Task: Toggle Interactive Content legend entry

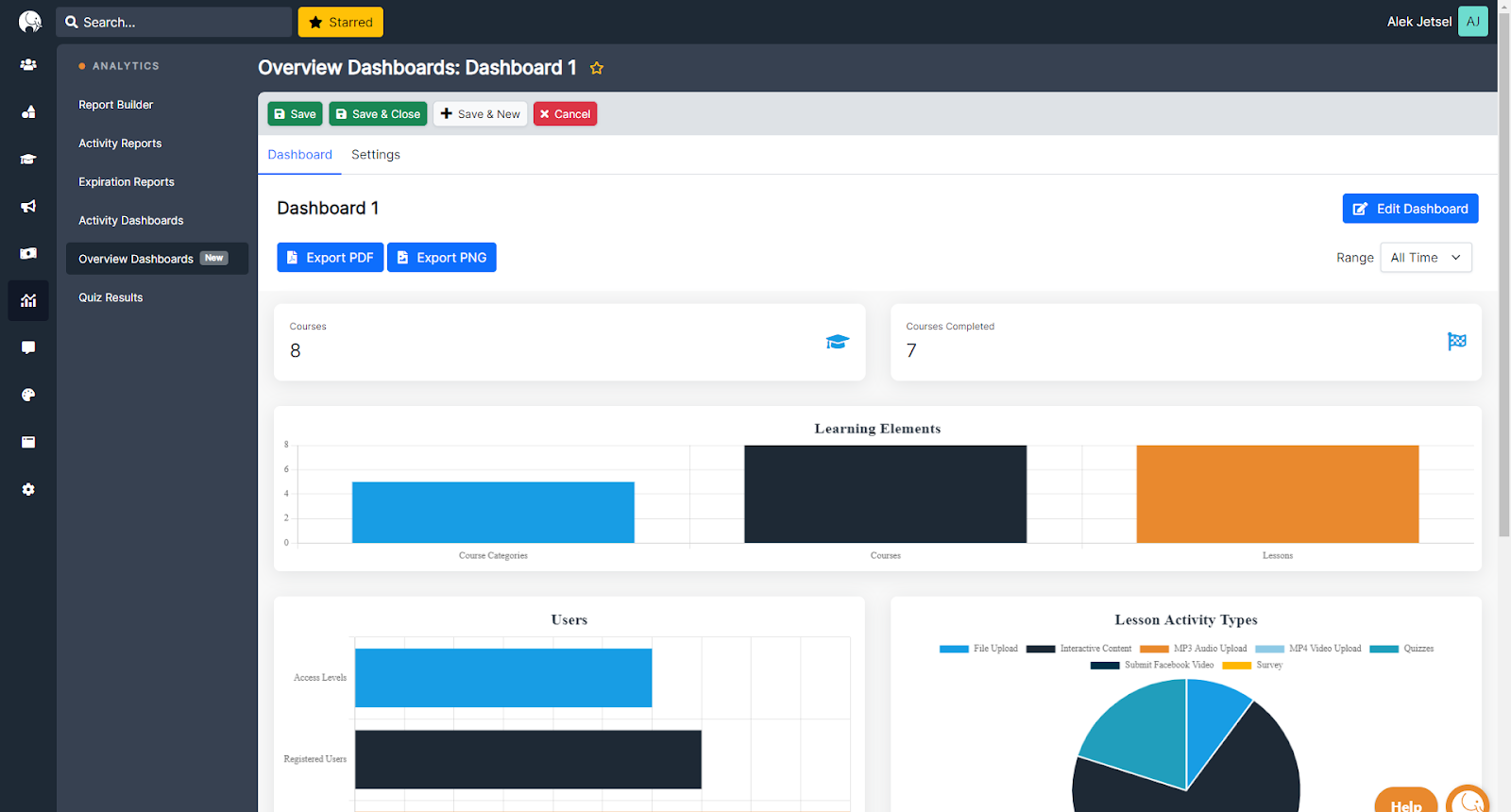Action: 1079,649
